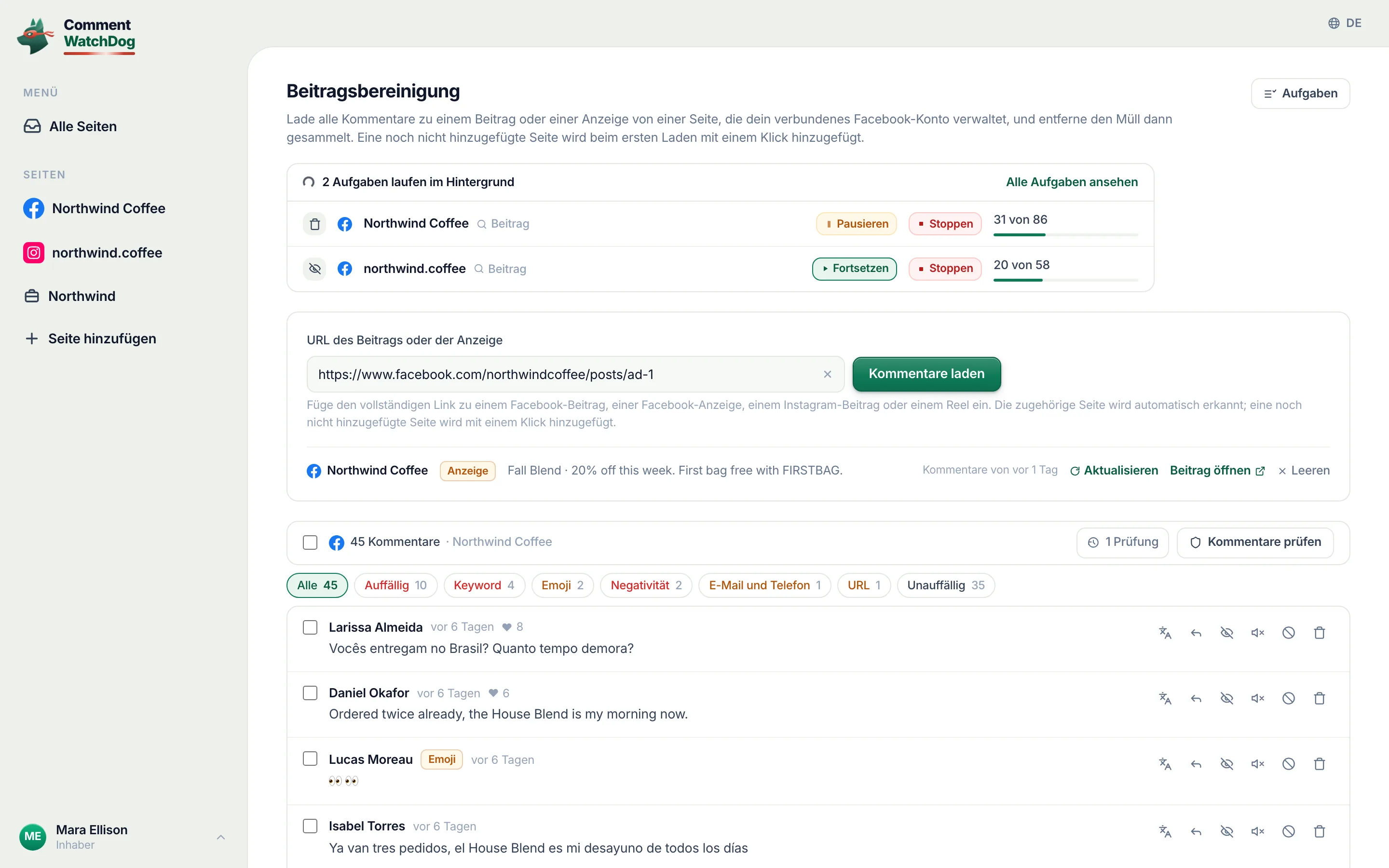Open the DE language selector
This screenshot has width=1389, height=868.
coord(1344,23)
